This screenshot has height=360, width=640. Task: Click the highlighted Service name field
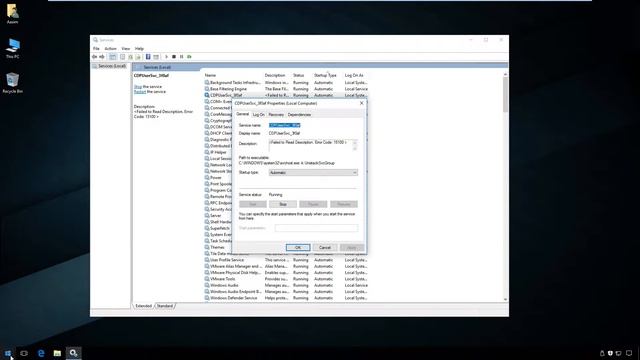tap(285, 125)
